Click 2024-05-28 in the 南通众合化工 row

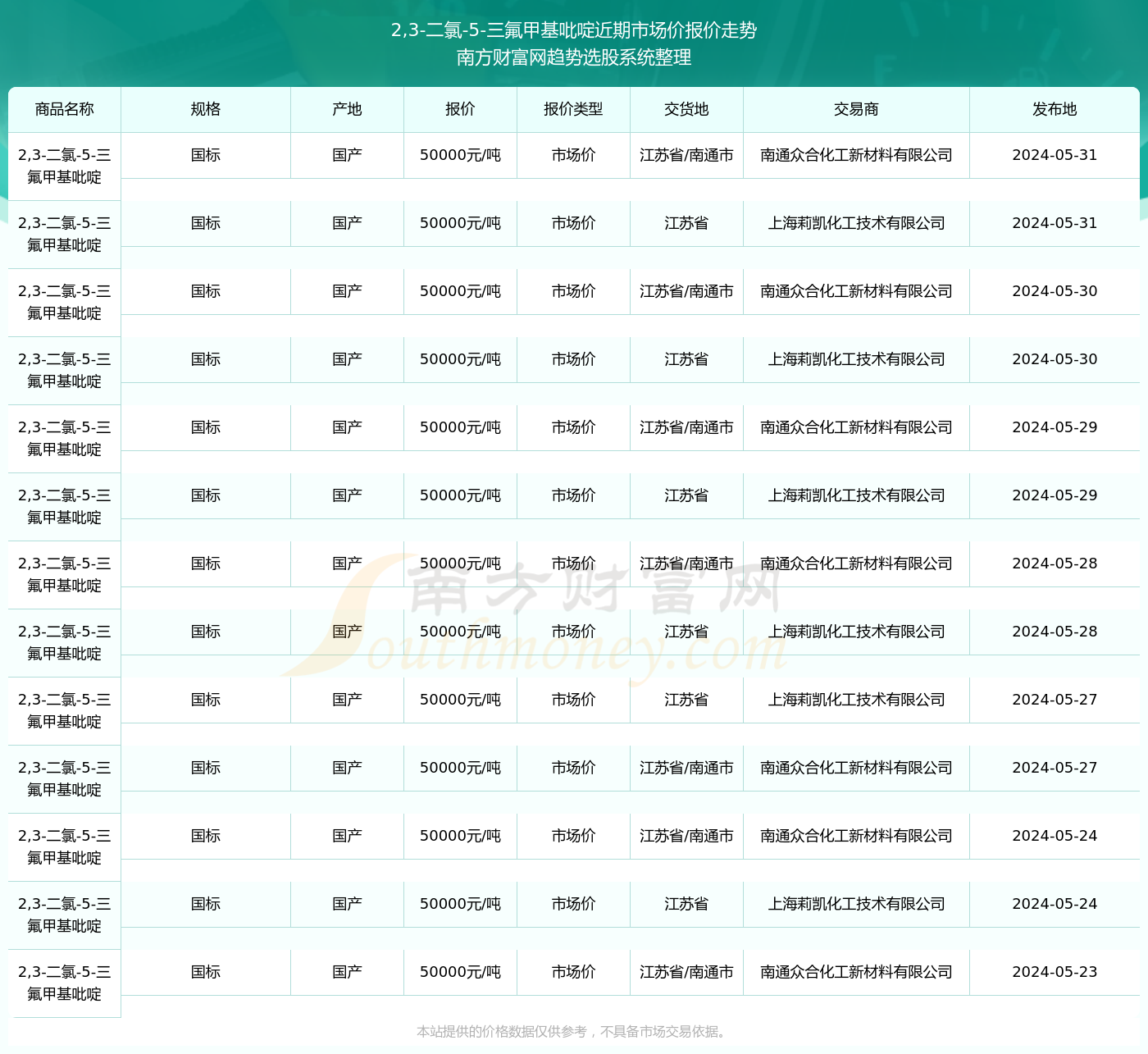click(1055, 564)
